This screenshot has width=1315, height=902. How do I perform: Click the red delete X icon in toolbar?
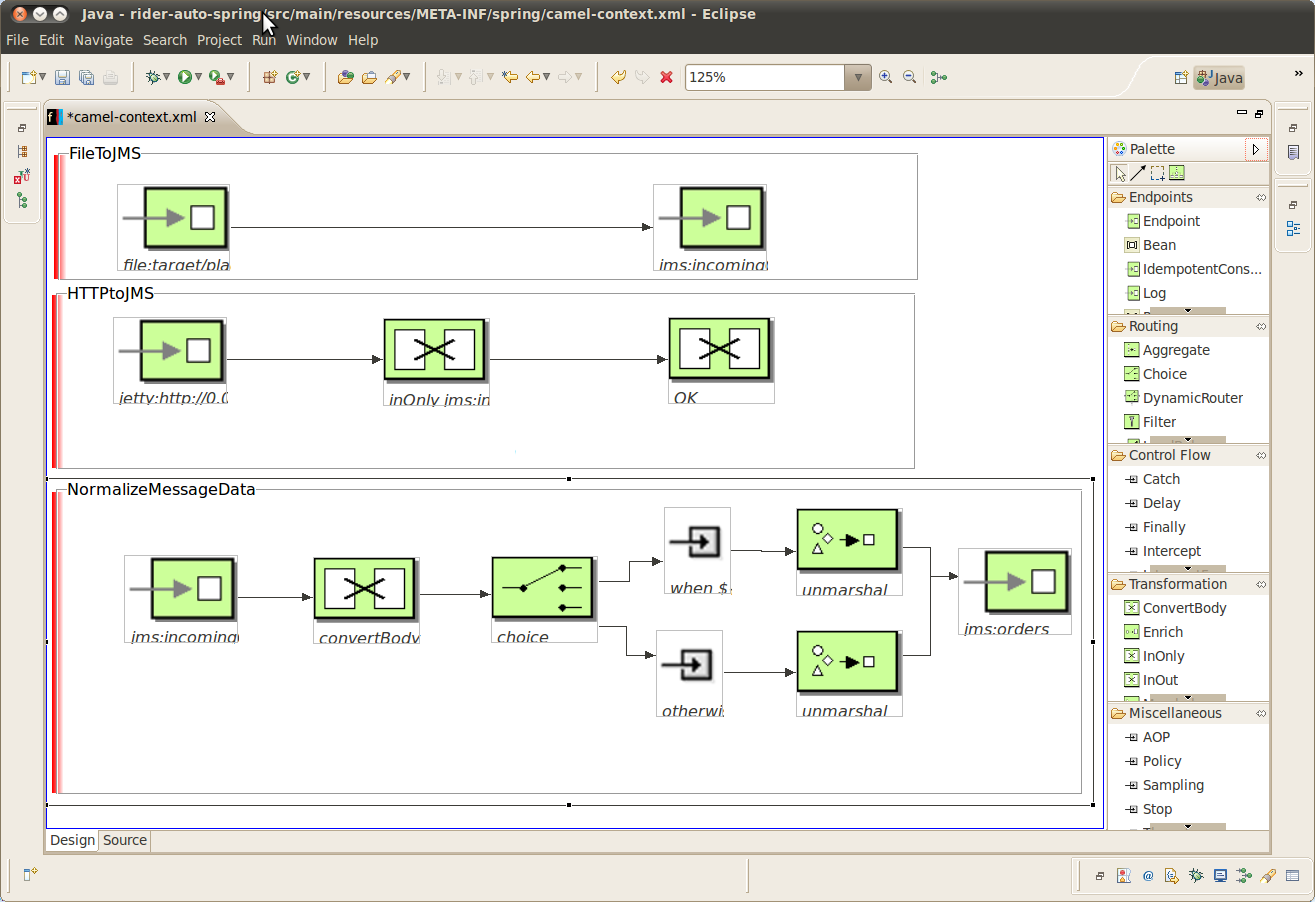[666, 77]
